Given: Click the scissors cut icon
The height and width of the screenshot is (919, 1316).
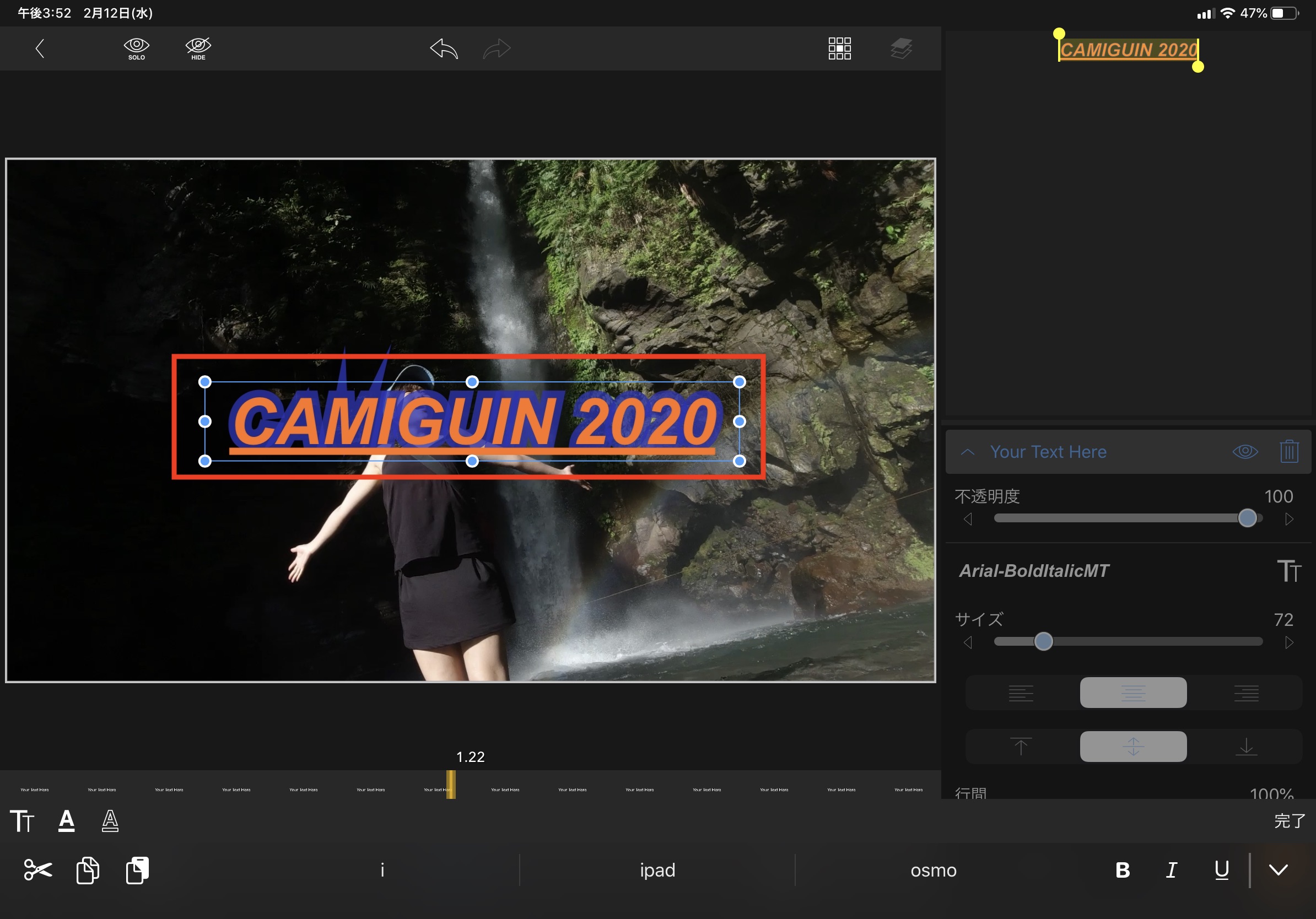Looking at the screenshot, I should [38, 870].
